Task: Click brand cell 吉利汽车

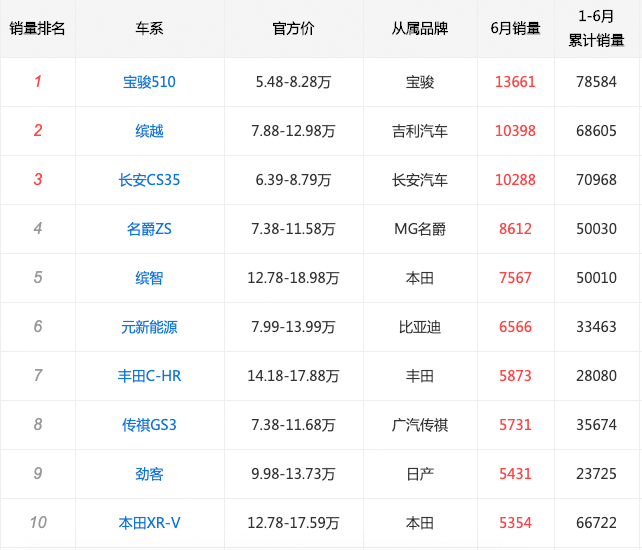Action: (x=420, y=131)
